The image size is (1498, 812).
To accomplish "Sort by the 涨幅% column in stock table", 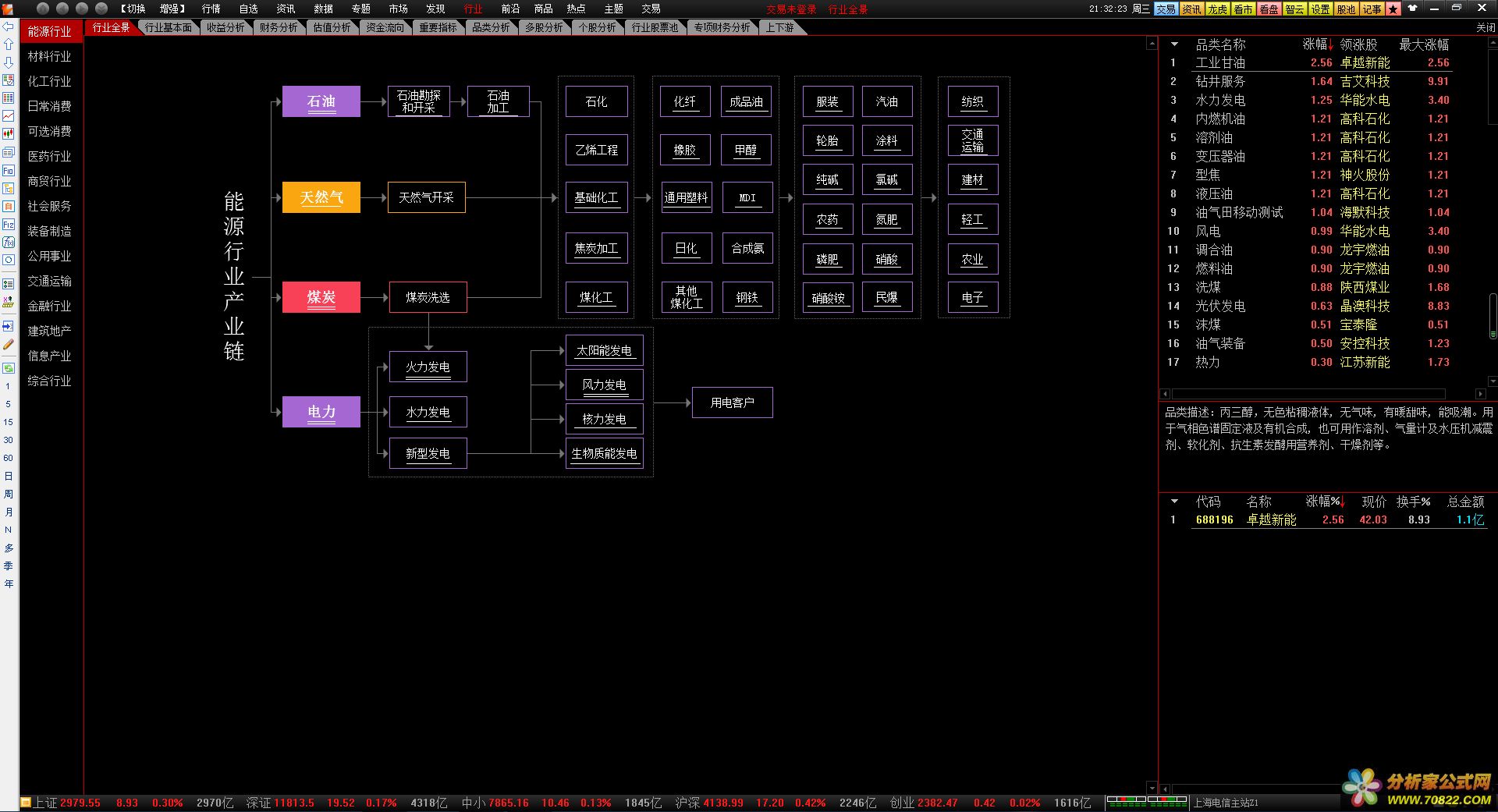I will click(x=1326, y=502).
